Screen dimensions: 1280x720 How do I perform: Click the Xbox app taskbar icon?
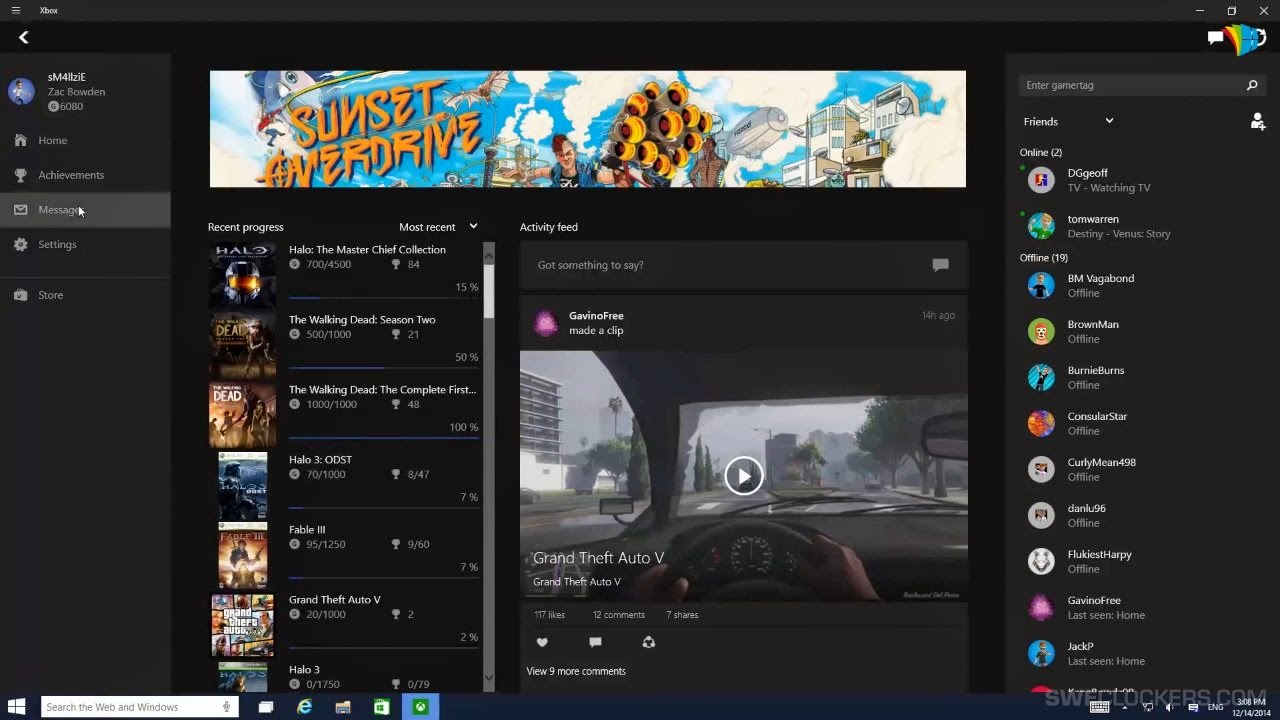[x=421, y=707]
